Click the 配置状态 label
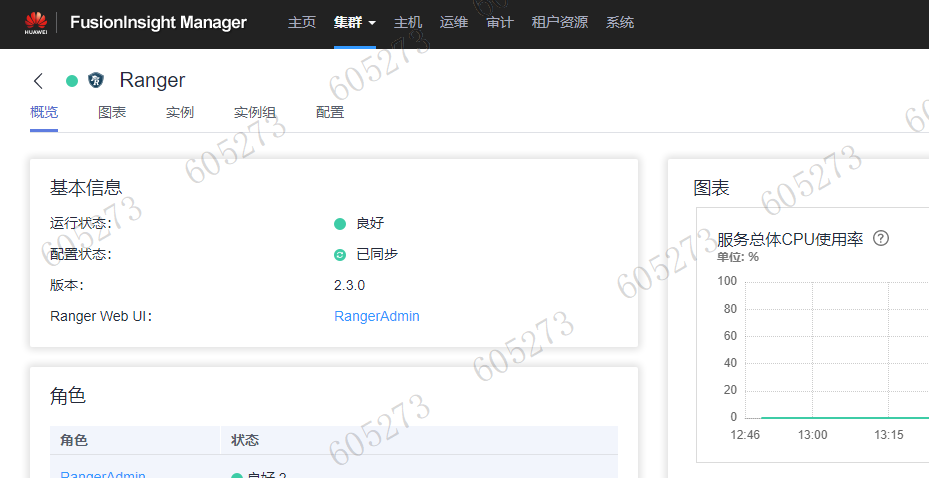This screenshot has height=478, width=929. point(81,254)
